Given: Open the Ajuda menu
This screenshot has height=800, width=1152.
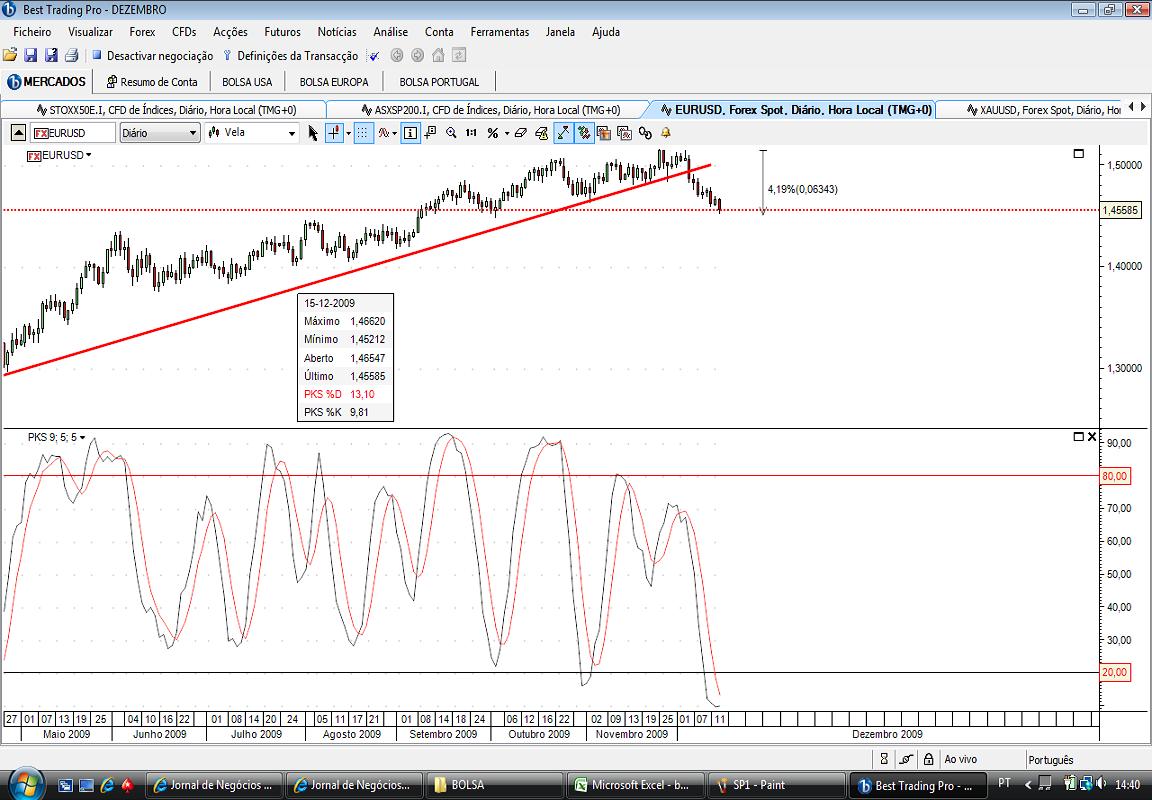Looking at the screenshot, I should click(606, 32).
